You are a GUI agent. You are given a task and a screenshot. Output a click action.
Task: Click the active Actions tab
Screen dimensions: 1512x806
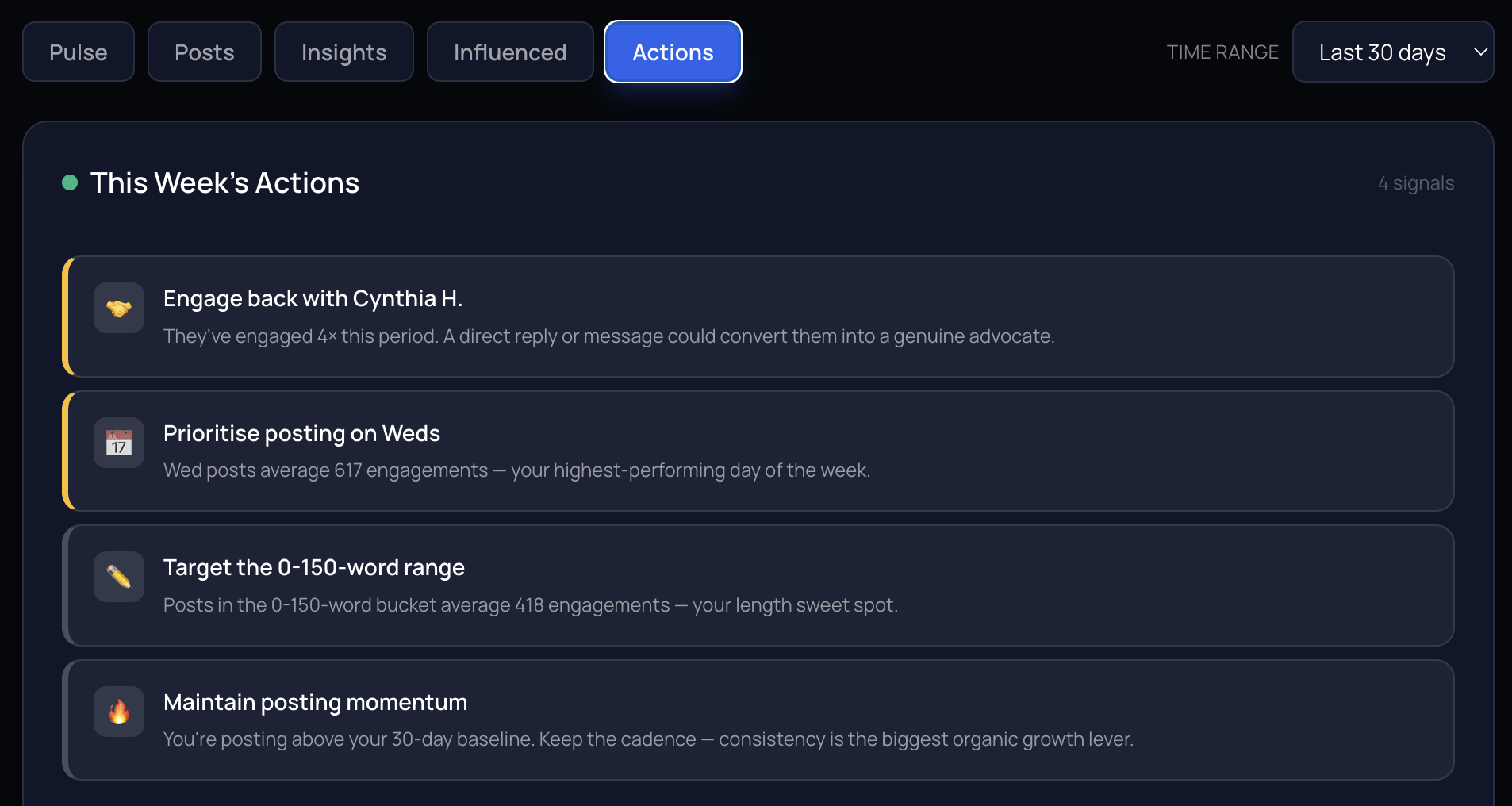pyautogui.click(x=672, y=52)
